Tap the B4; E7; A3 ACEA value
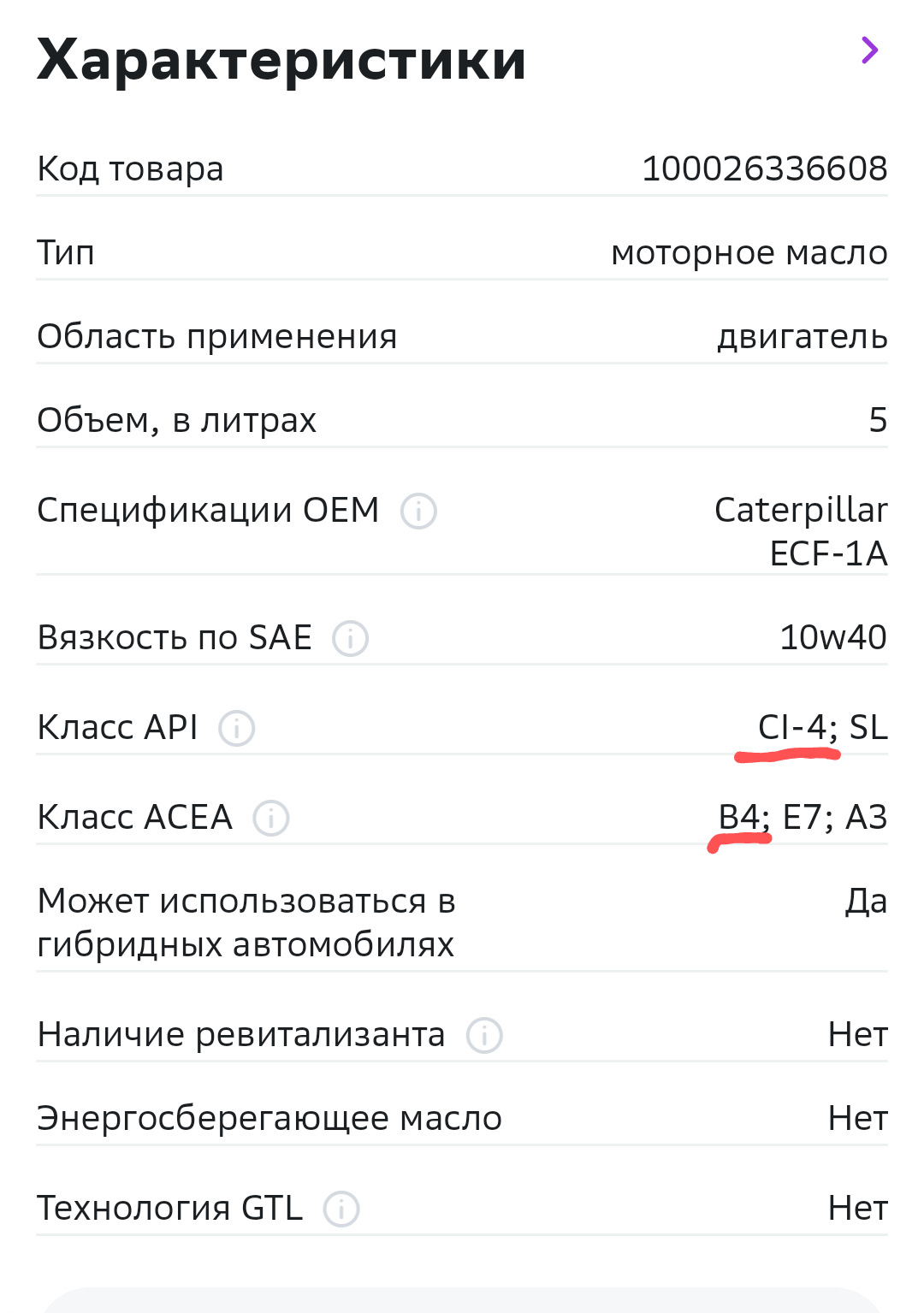This screenshot has width=924, height=1313. [x=802, y=817]
